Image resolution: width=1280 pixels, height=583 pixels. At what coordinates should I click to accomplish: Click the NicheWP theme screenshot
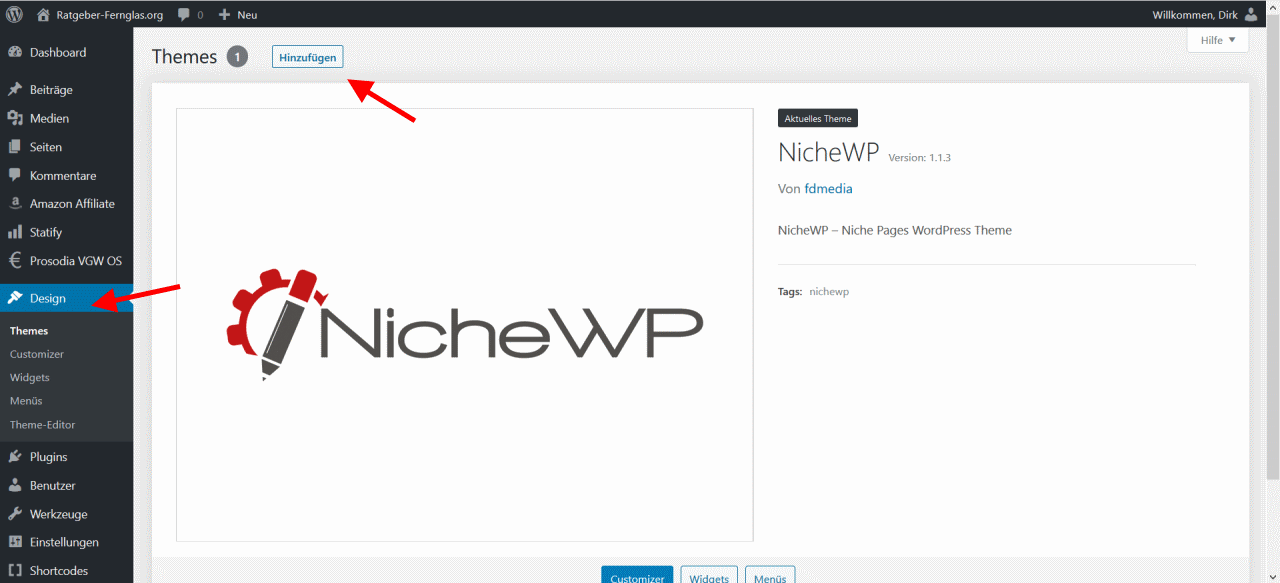465,325
